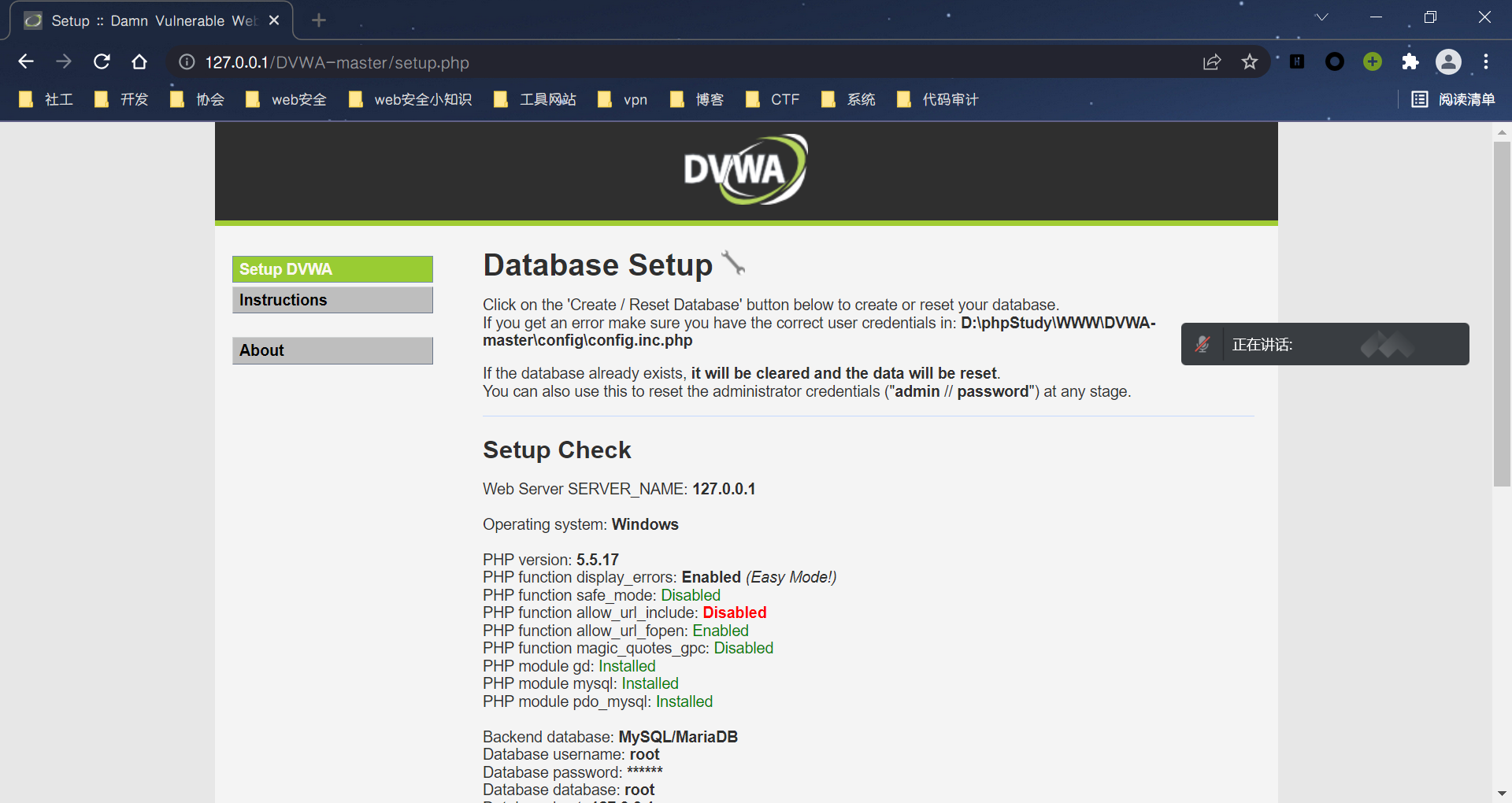The width and height of the screenshot is (1512, 803).
Task: Open the 博客 bookmark folder
Action: point(698,99)
